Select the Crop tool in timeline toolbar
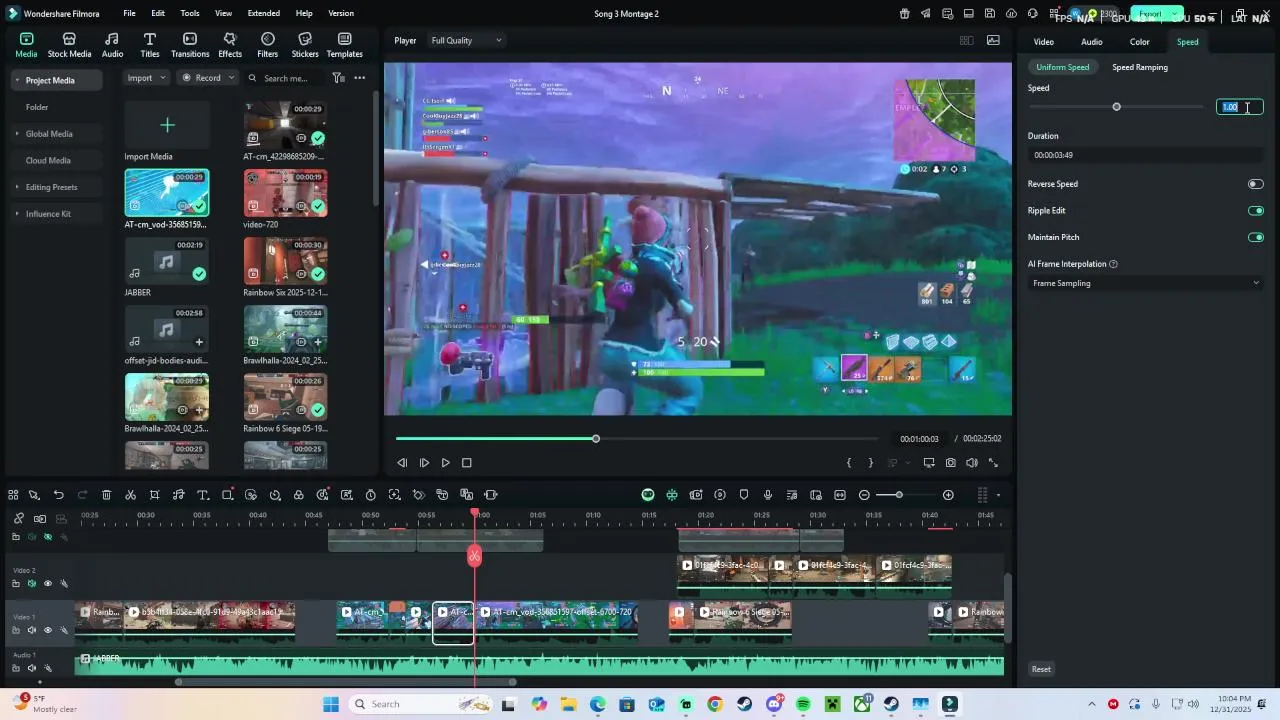 pos(154,495)
